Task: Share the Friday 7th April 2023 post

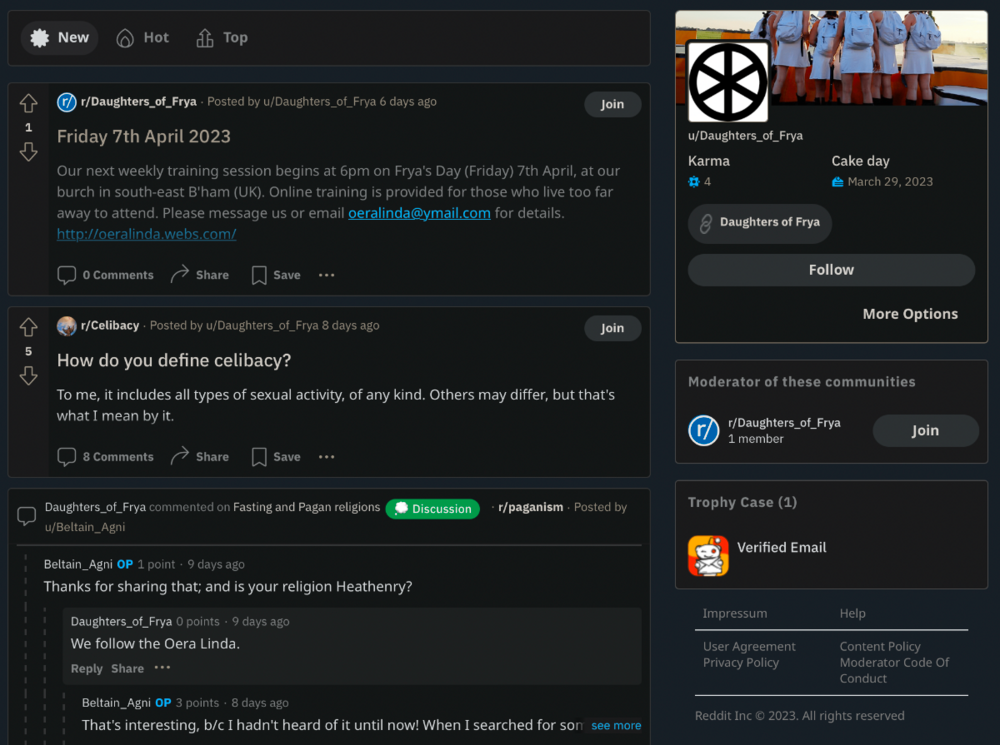Action: (x=200, y=275)
